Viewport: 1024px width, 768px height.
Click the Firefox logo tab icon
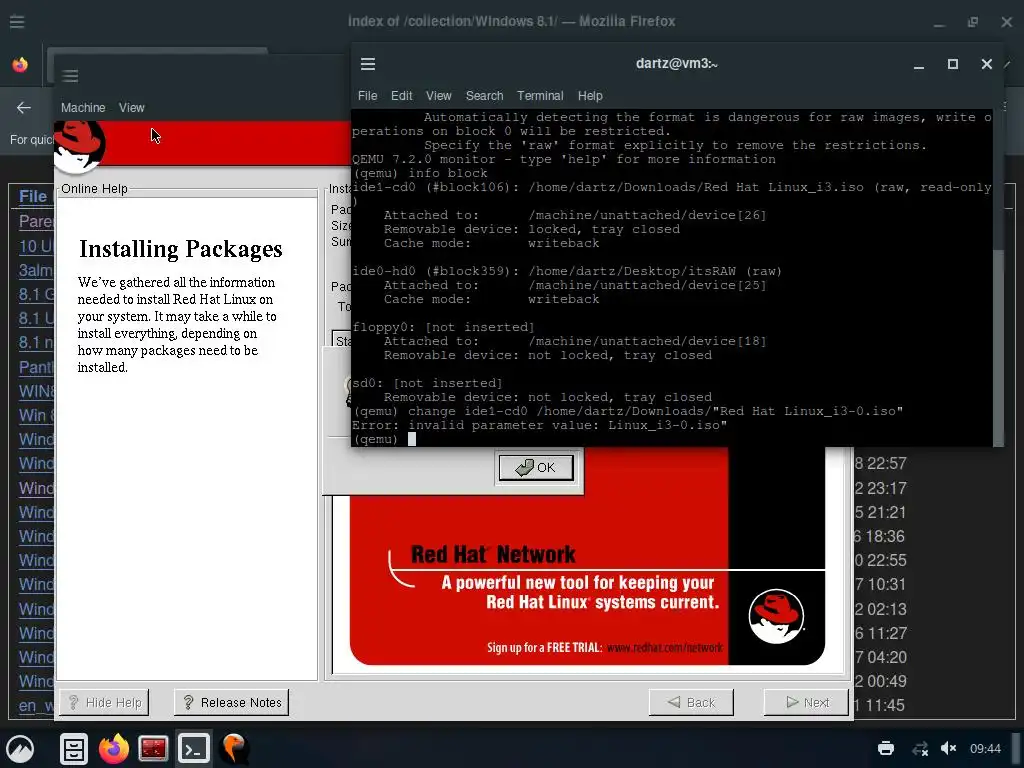(x=20, y=65)
